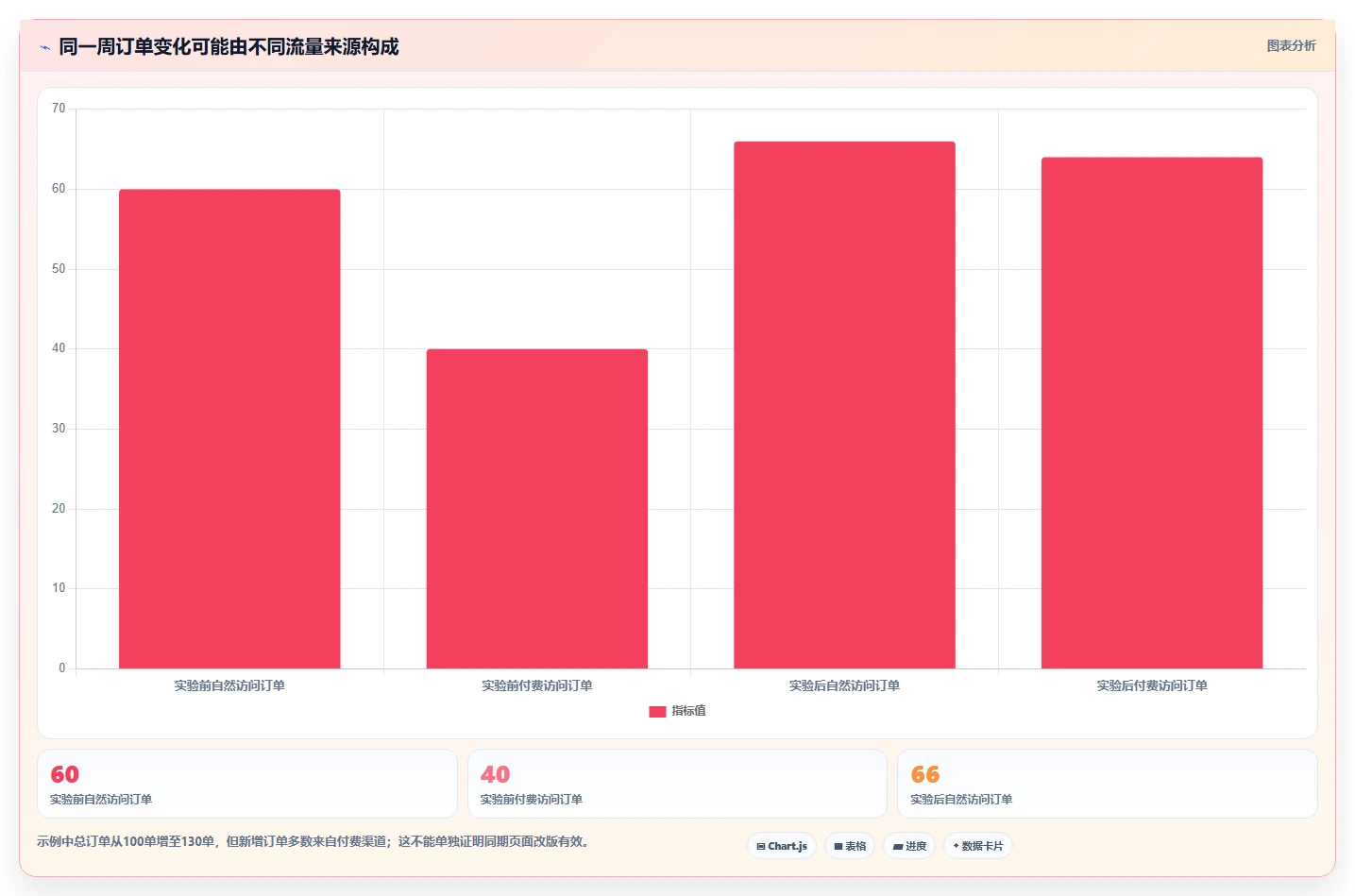
Task: Click the lightning icon beside the title
Action: click(44, 47)
